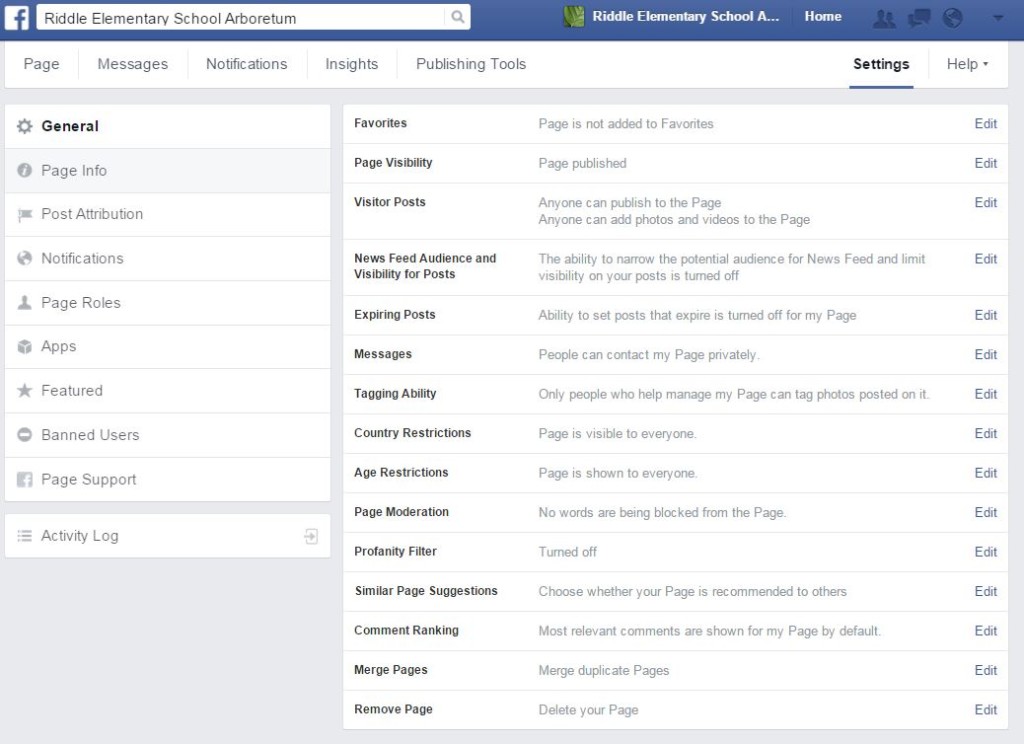Click the Apps cube icon
The image size is (1024, 744).
coord(24,346)
